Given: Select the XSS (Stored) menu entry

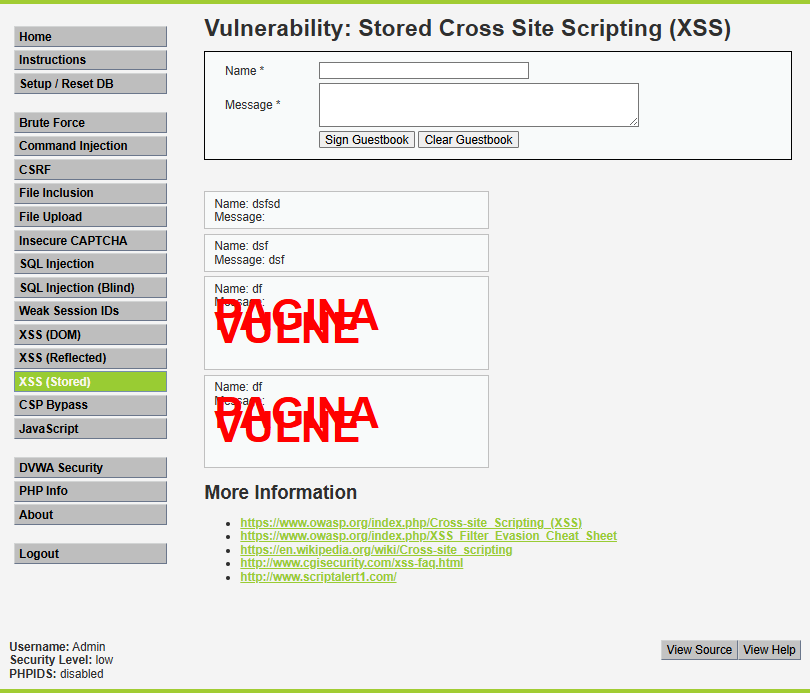Looking at the screenshot, I should pyautogui.click(x=90, y=382).
